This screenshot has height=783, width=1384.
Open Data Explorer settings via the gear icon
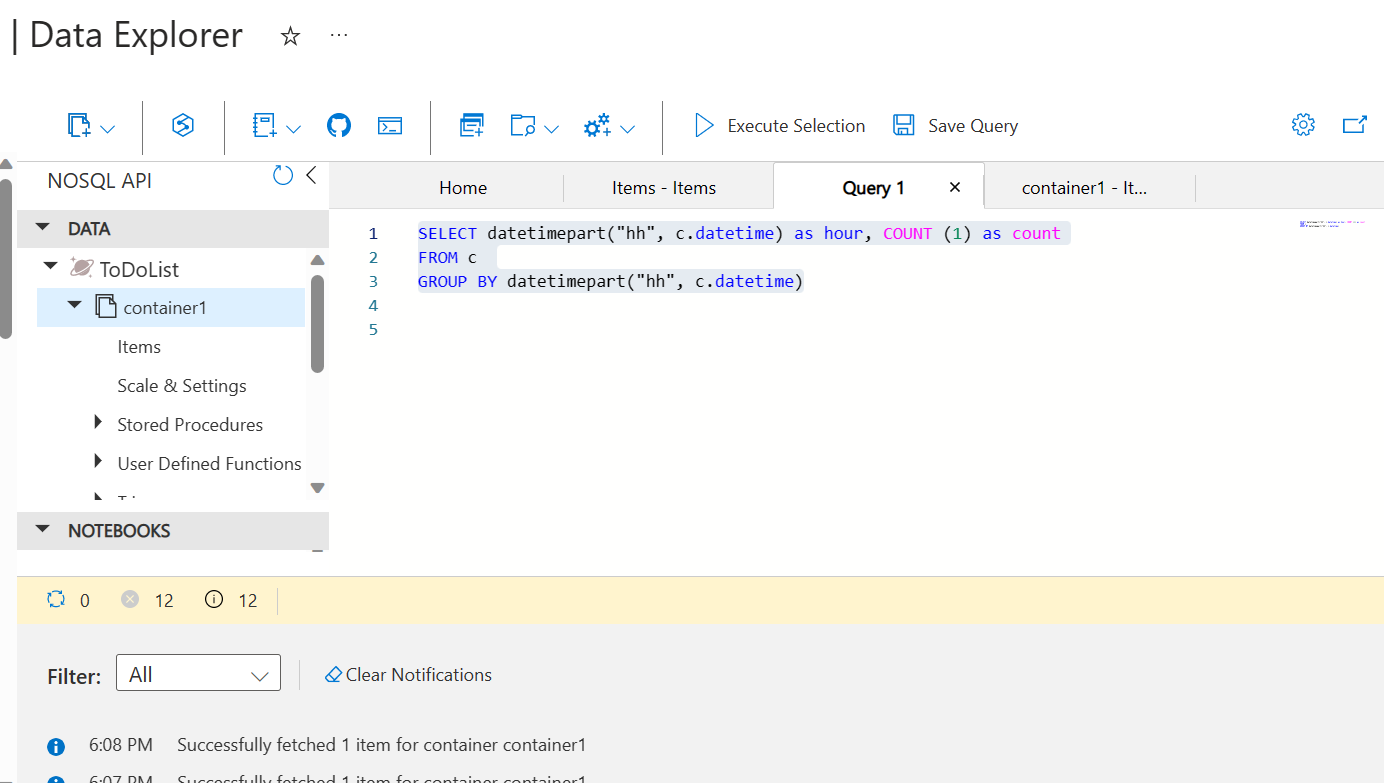pos(1303,124)
